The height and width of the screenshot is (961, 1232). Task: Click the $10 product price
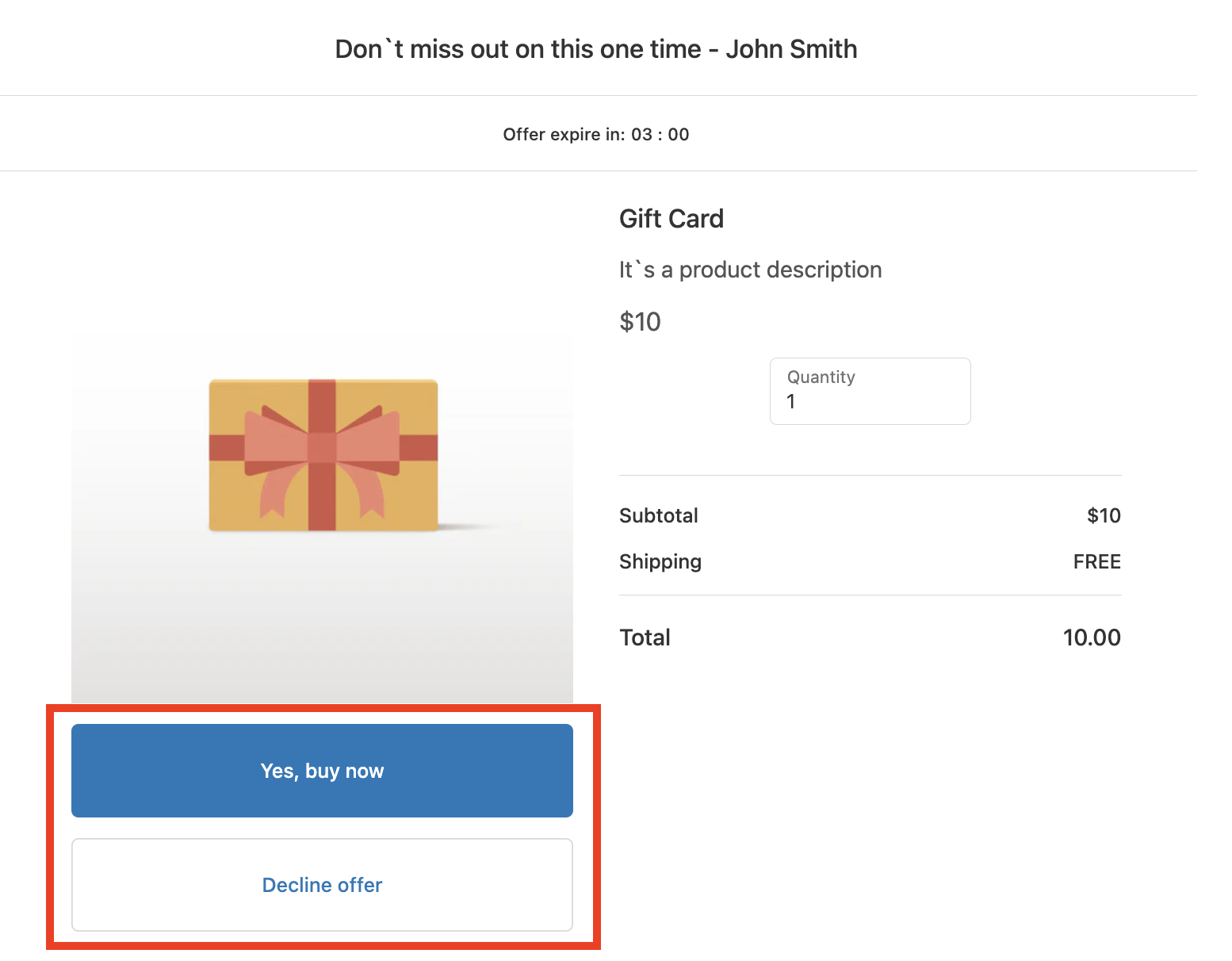[640, 322]
